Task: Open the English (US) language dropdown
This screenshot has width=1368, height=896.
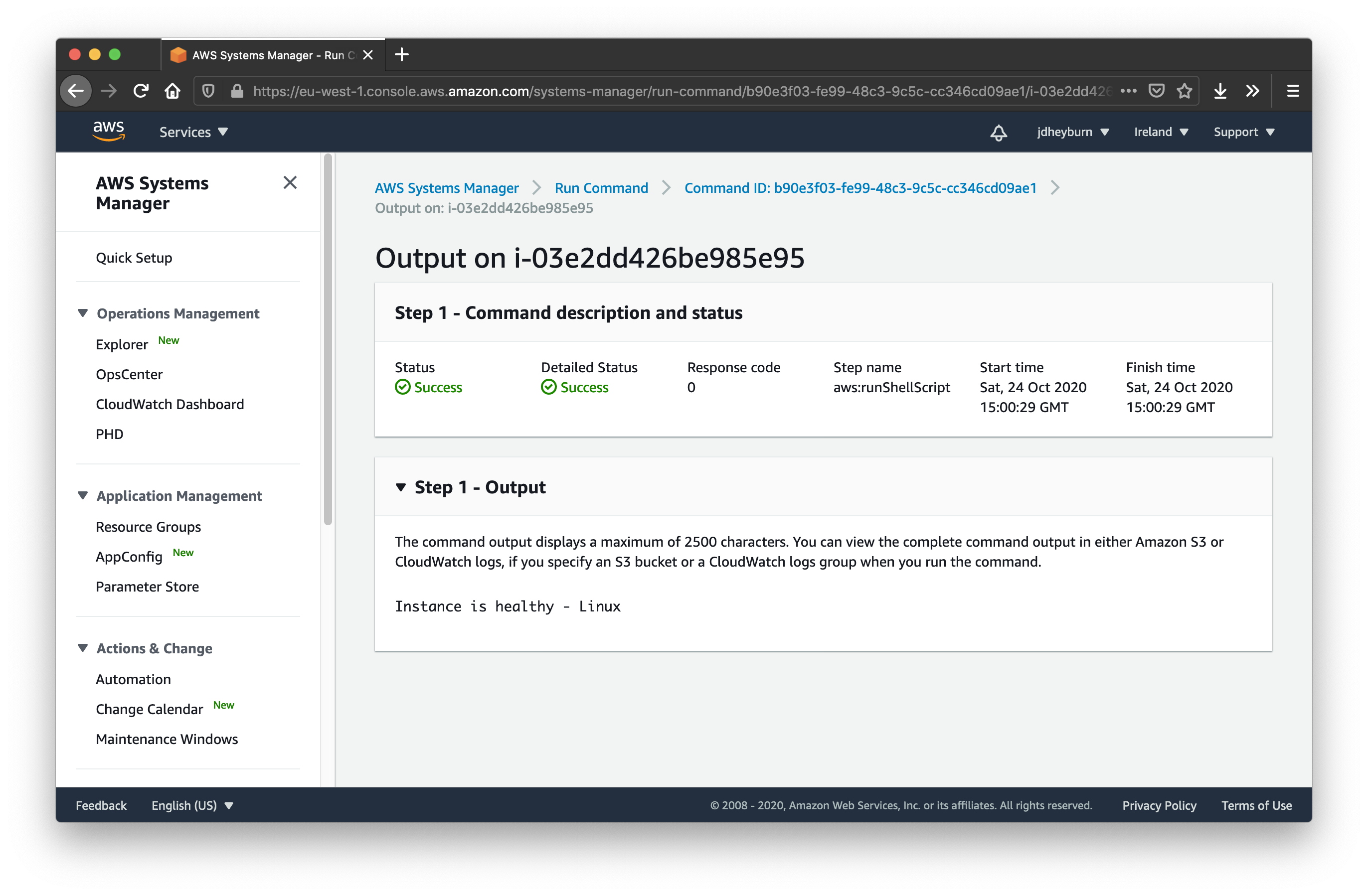Action: pos(192,805)
